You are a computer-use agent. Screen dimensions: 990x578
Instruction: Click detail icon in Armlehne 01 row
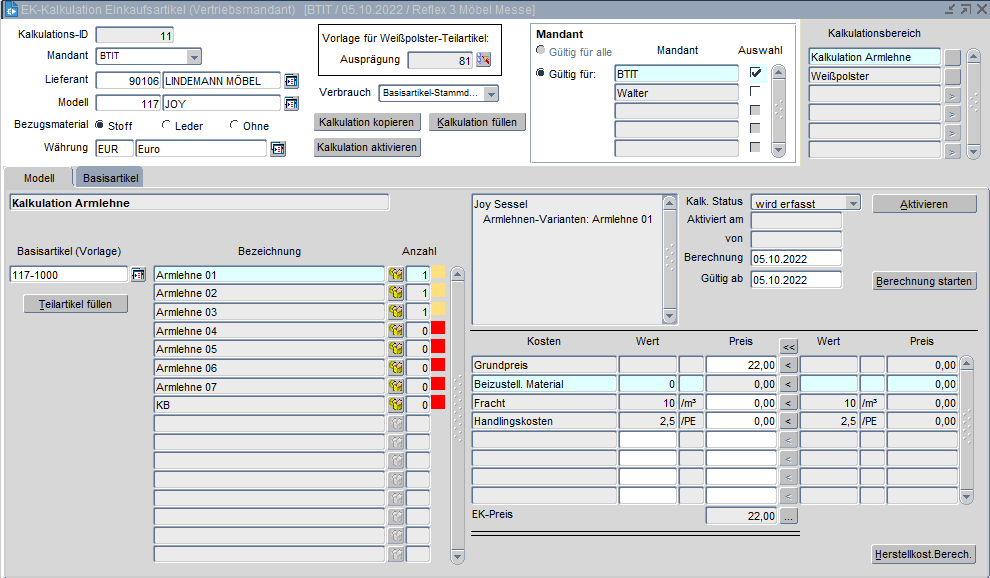point(396,275)
